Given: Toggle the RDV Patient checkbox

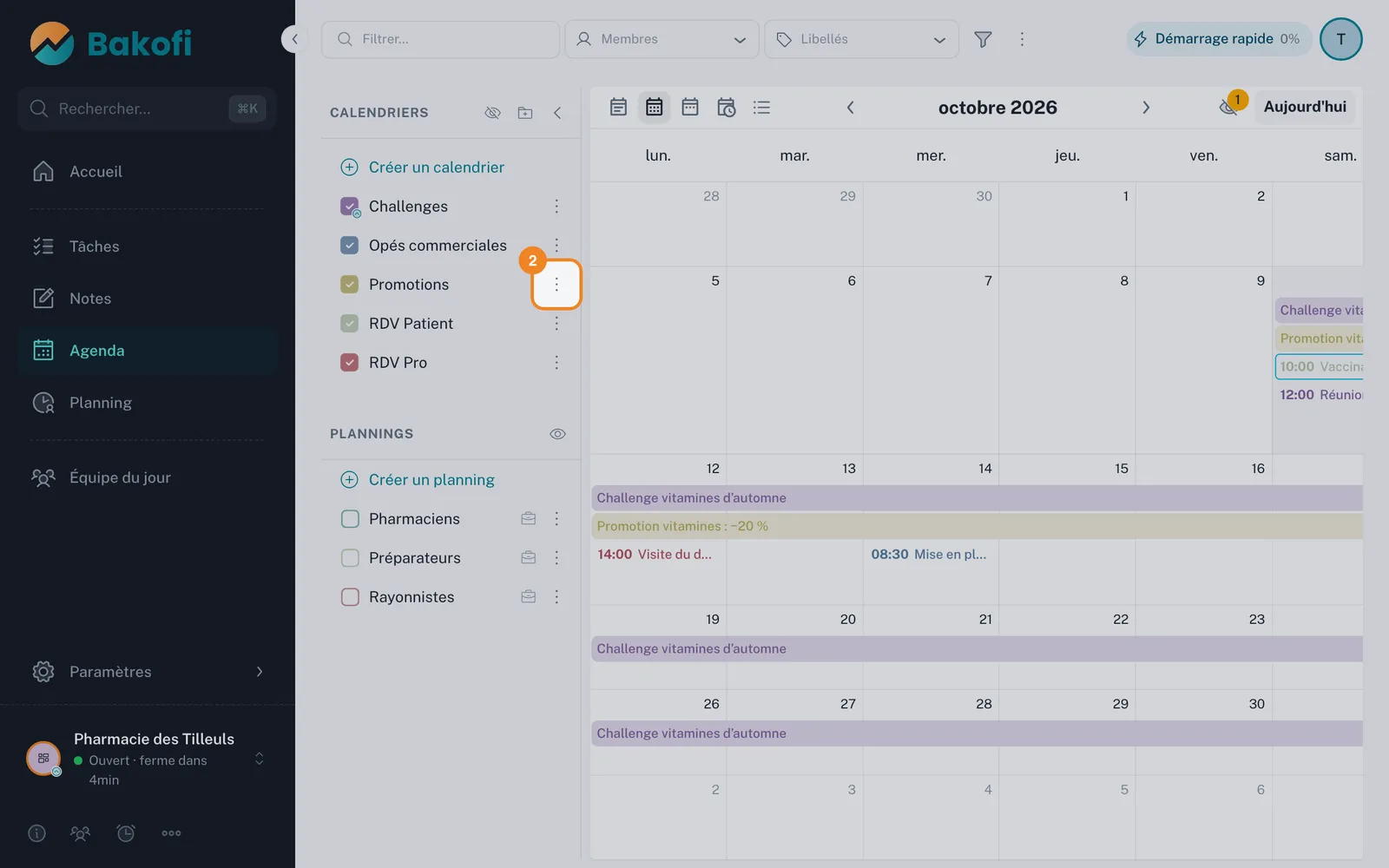Looking at the screenshot, I should 350,324.
